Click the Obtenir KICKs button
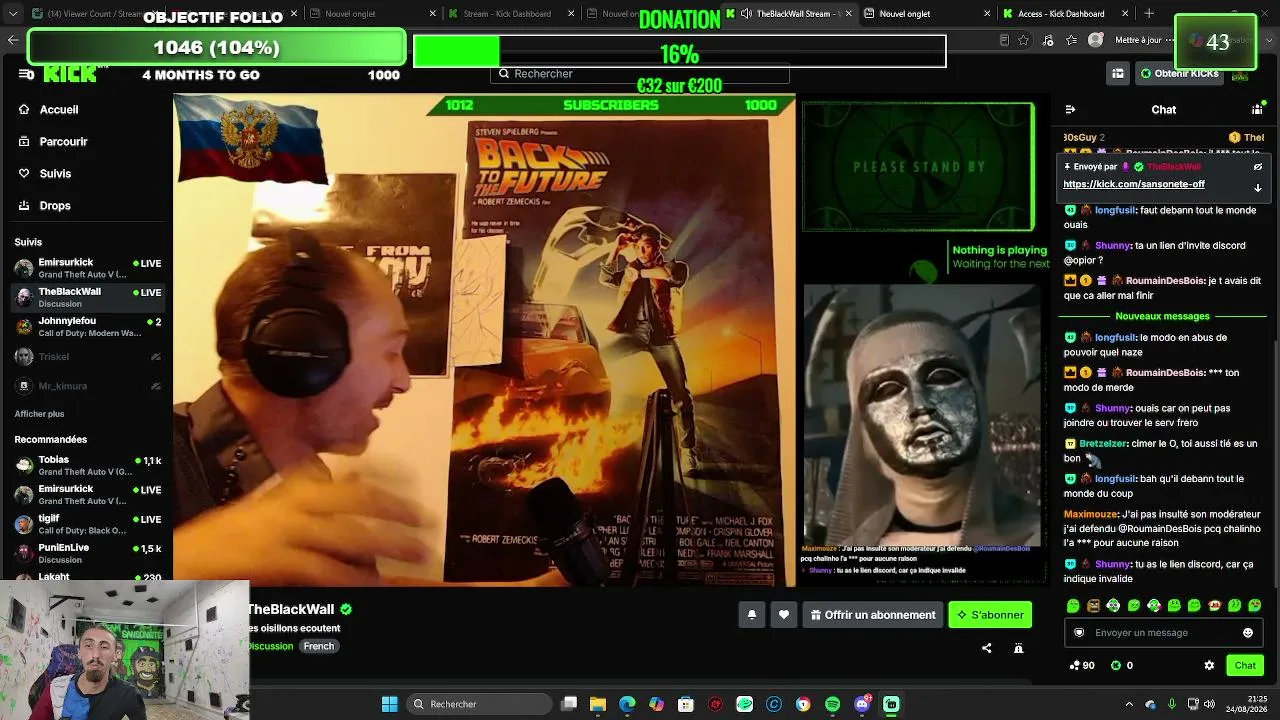 click(x=1179, y=74)
